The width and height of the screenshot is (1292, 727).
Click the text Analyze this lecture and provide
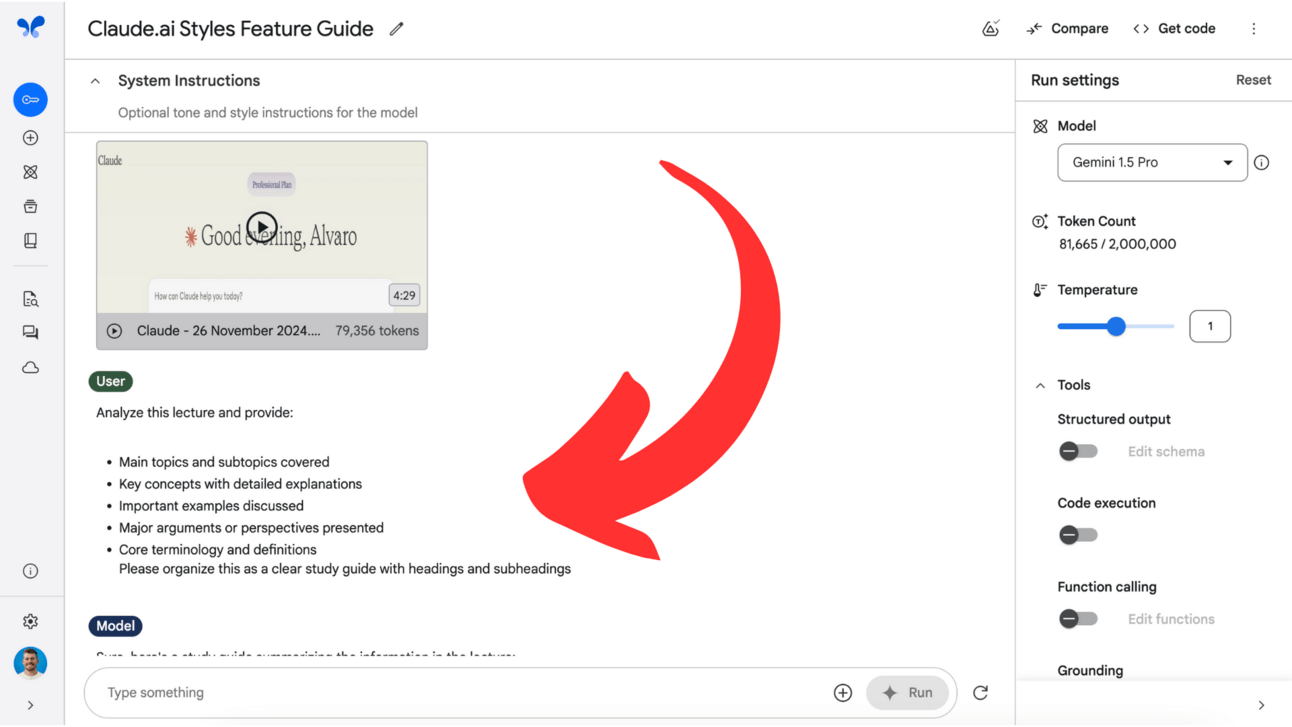195,413
